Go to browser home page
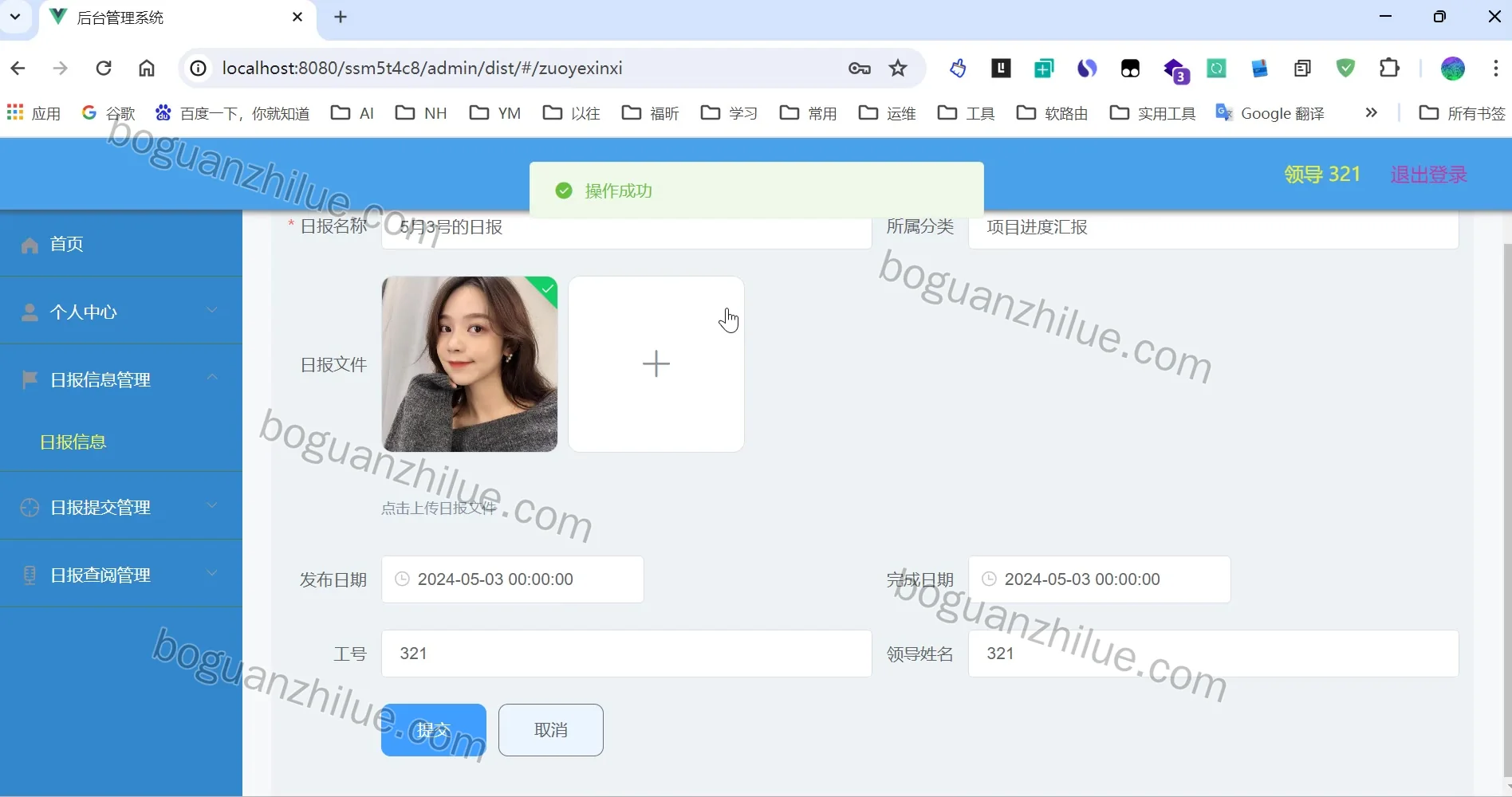The image size is (1512, 797). [x=147, y=69]
